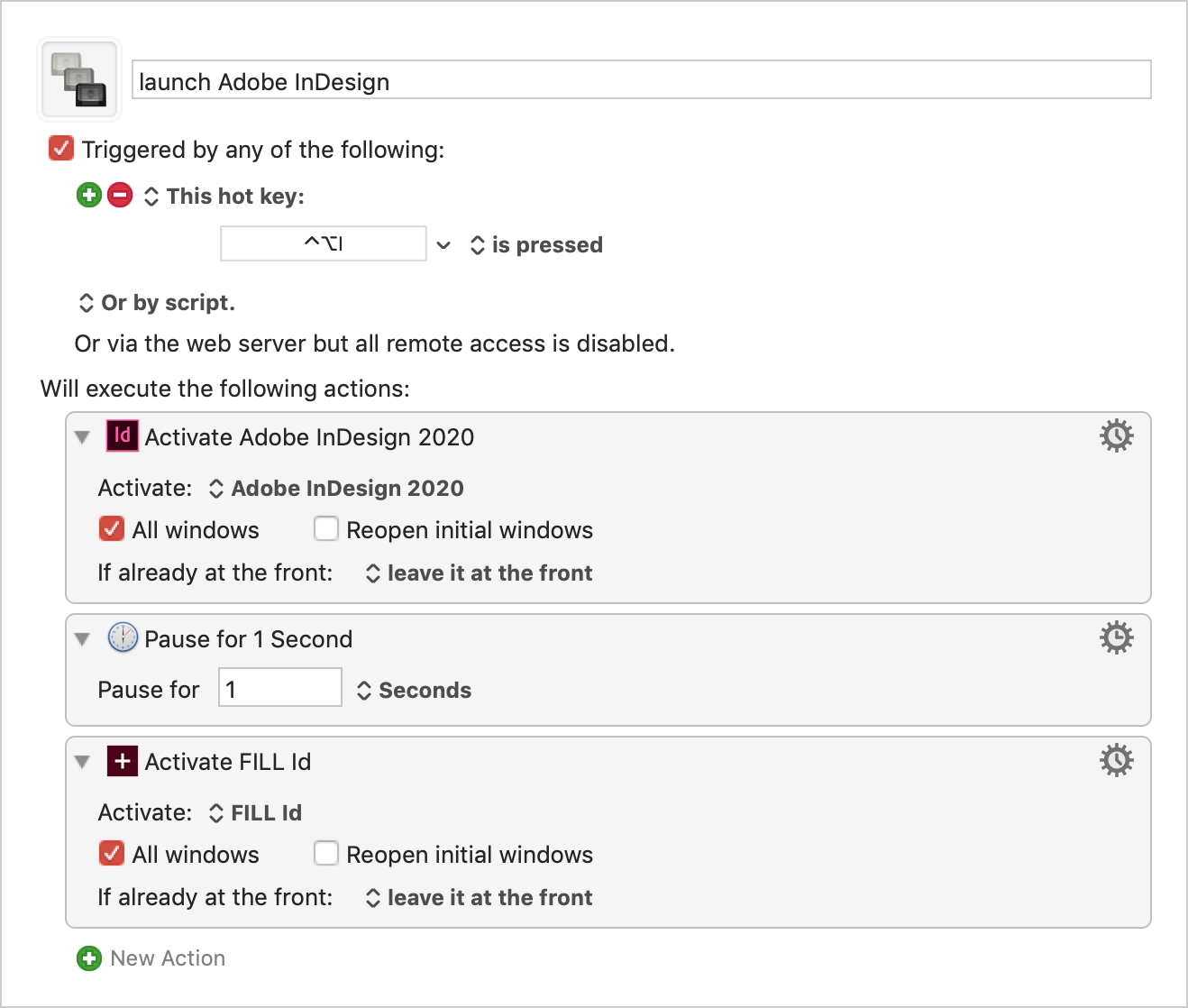Enable Reopen initial windows for FILL Id
This screenshot has width=1188, height=1008.
click(326, 853)
